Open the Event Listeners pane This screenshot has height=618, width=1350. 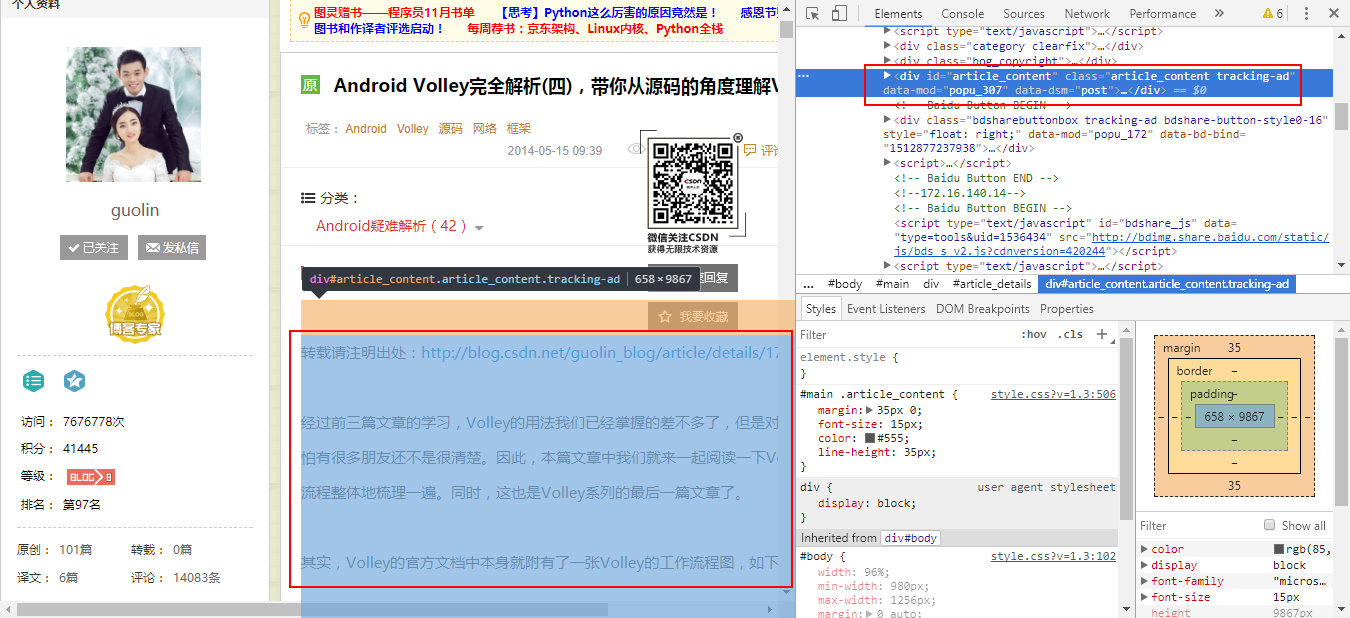coord(886,309)
